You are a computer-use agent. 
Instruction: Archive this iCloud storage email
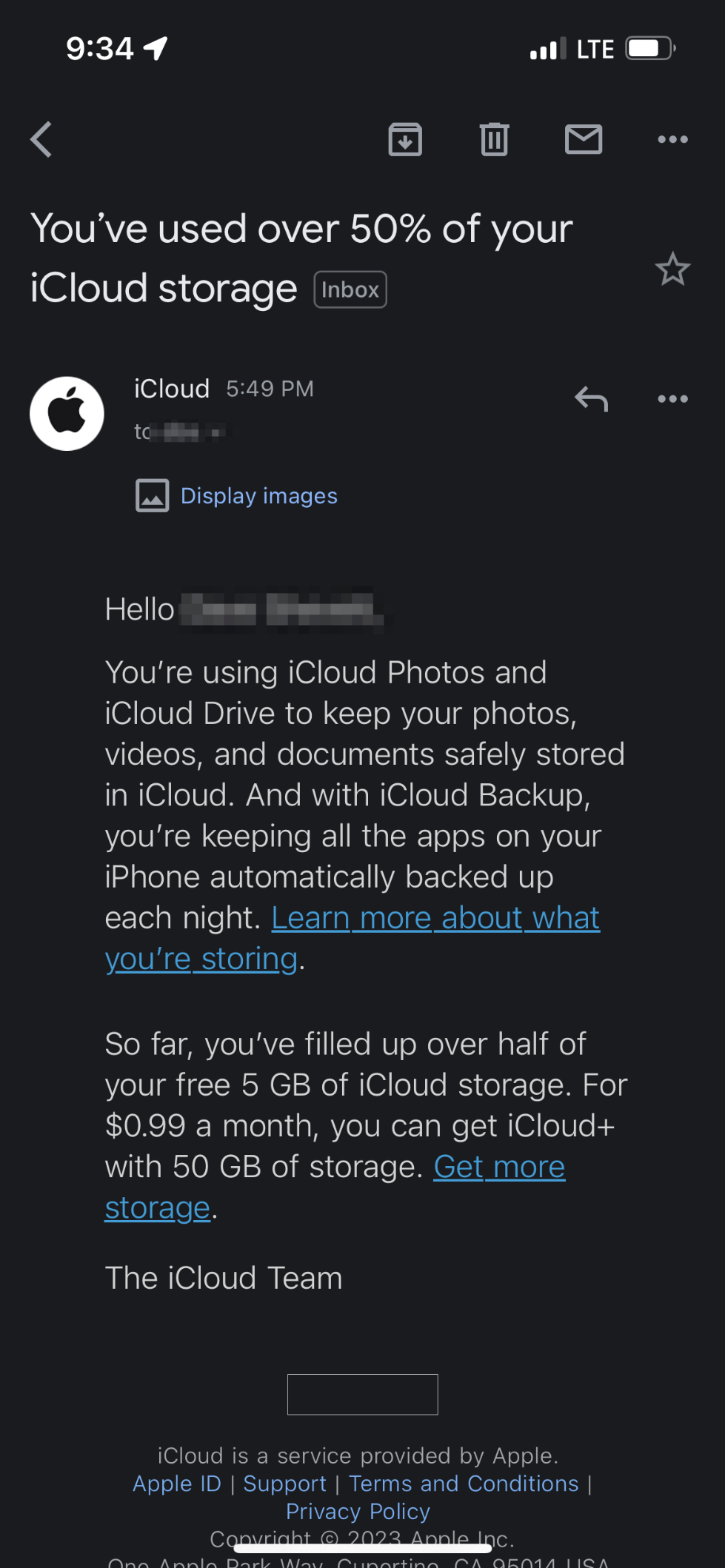click(x=405, y=139)
